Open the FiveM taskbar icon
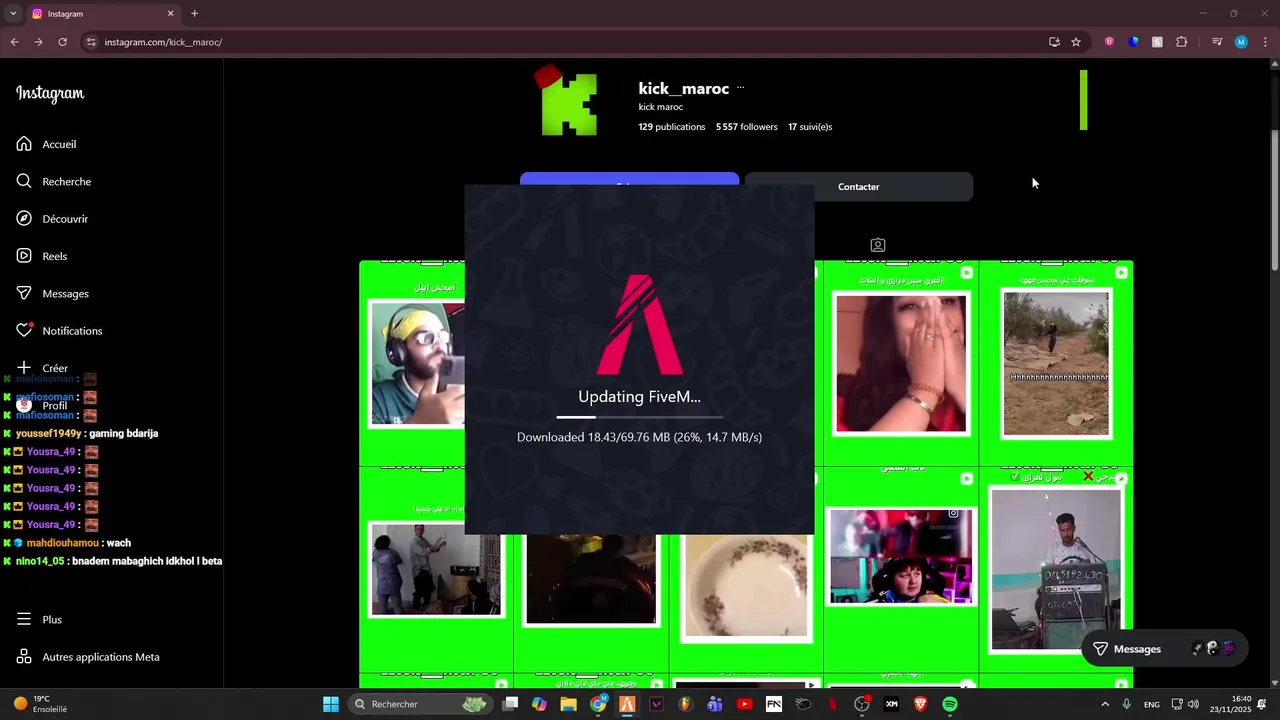This screenshot has width=1280, height=720. coord(627,704)
